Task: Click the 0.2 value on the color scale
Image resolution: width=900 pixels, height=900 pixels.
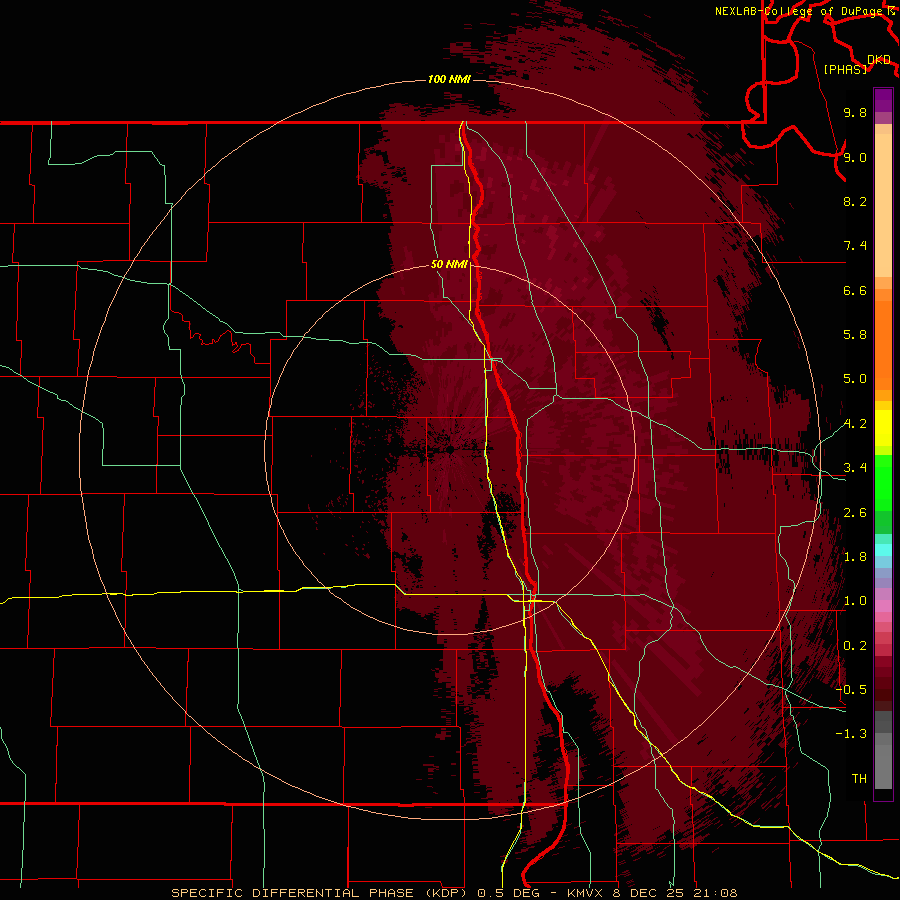Action: pos(855,646)
